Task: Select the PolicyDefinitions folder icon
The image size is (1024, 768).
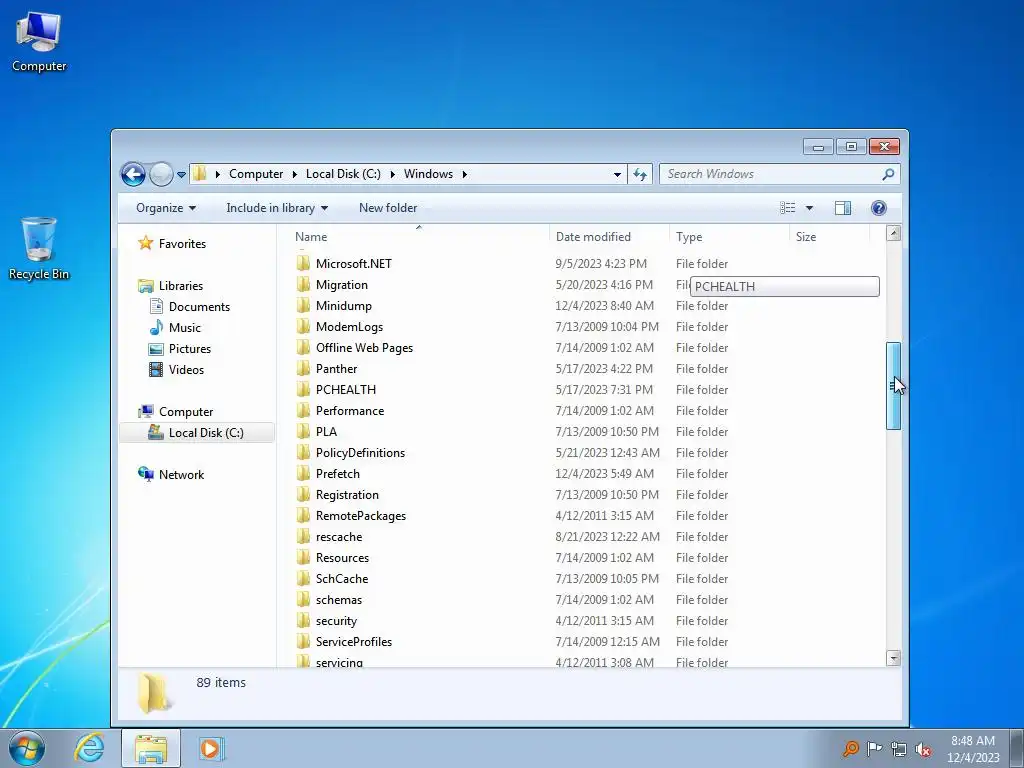Action: point(303,453)
